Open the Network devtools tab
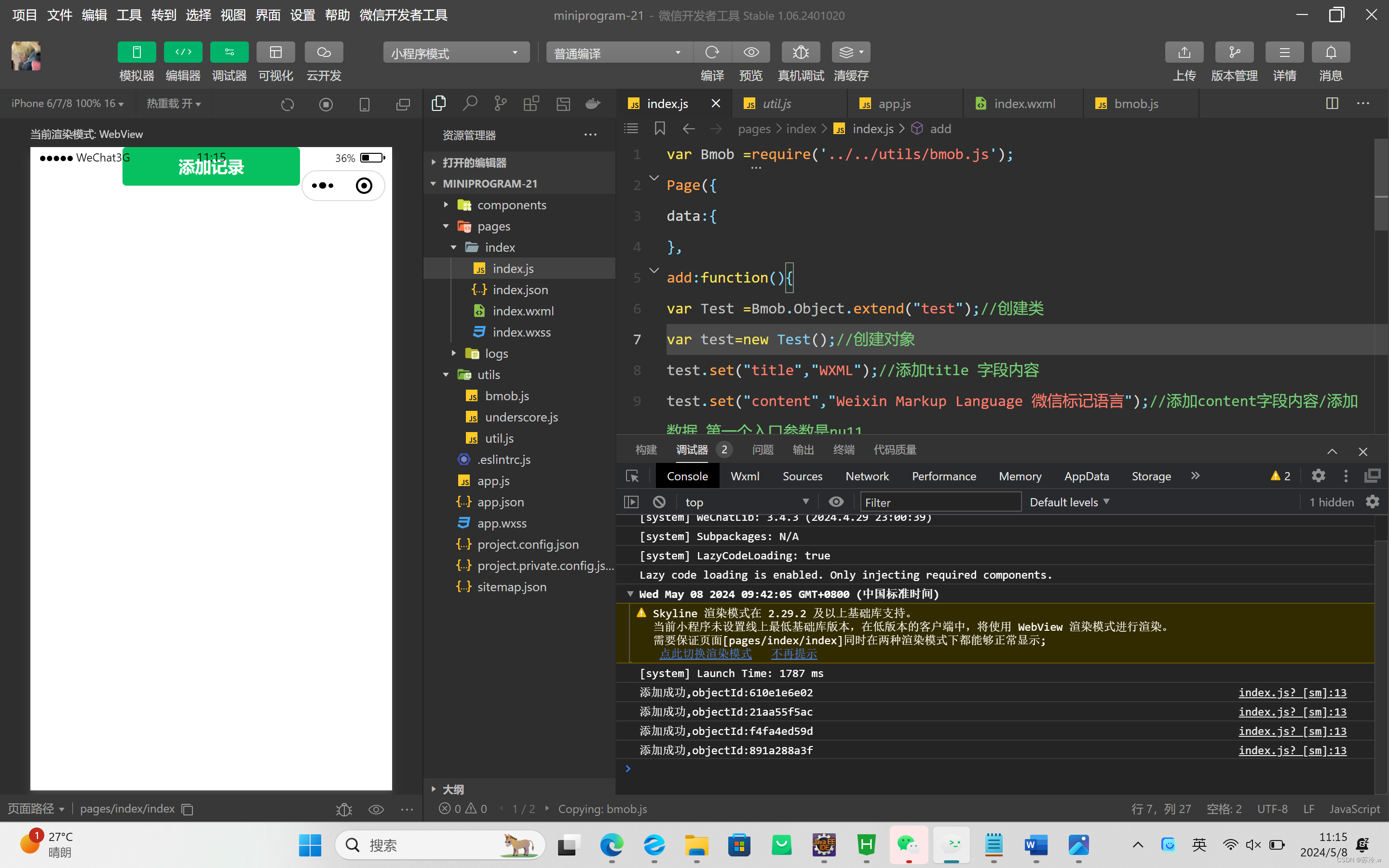The height and width of the screenshot is (868, 1389). [x=867, y=476]
